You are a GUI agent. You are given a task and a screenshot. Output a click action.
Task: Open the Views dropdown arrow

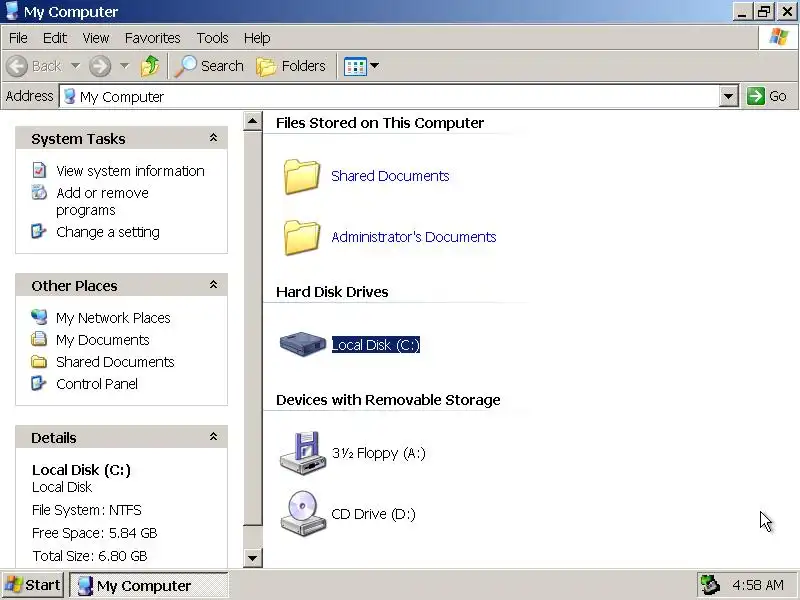tap(374, 66)
